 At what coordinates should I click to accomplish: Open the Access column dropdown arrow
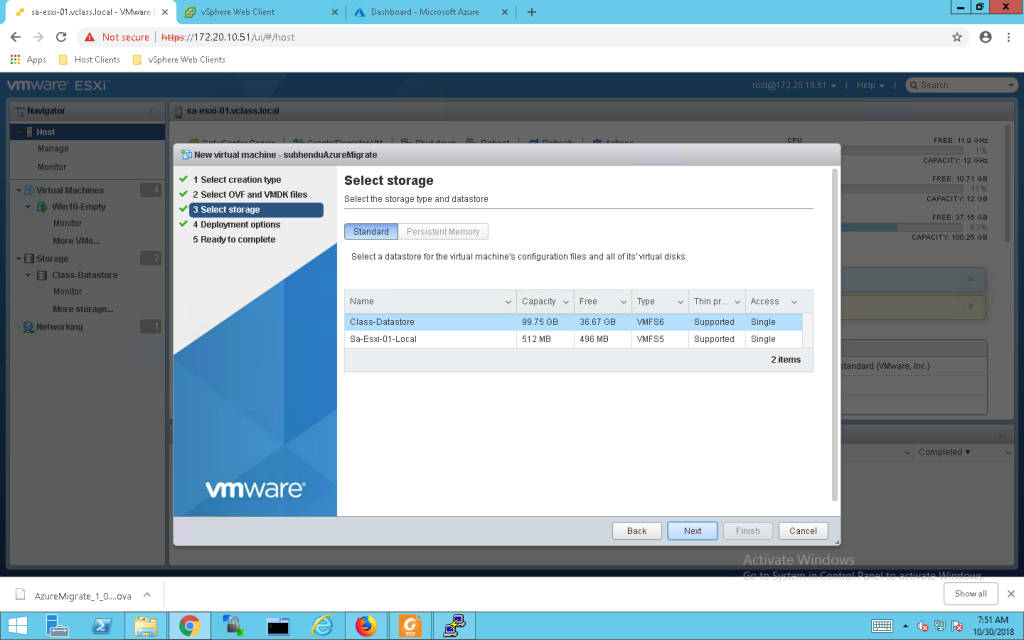click(794, 302)
